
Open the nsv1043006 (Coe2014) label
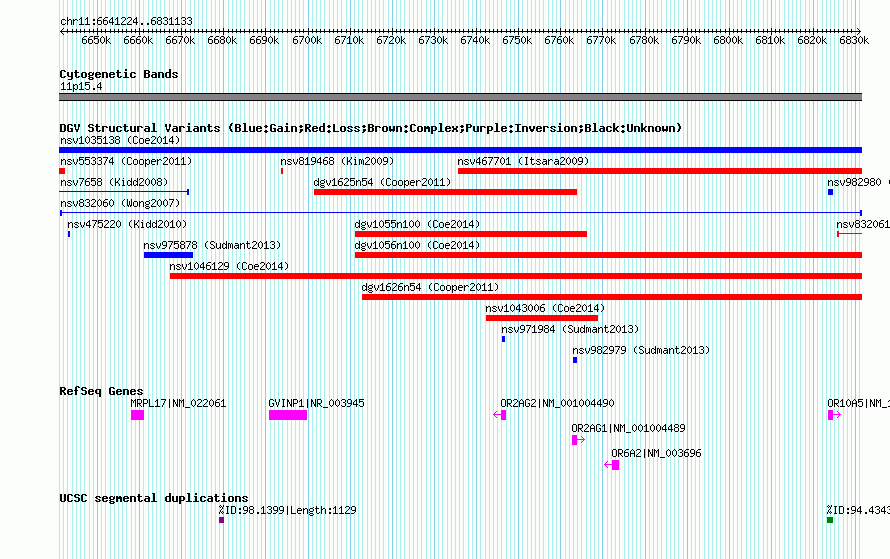545,308
